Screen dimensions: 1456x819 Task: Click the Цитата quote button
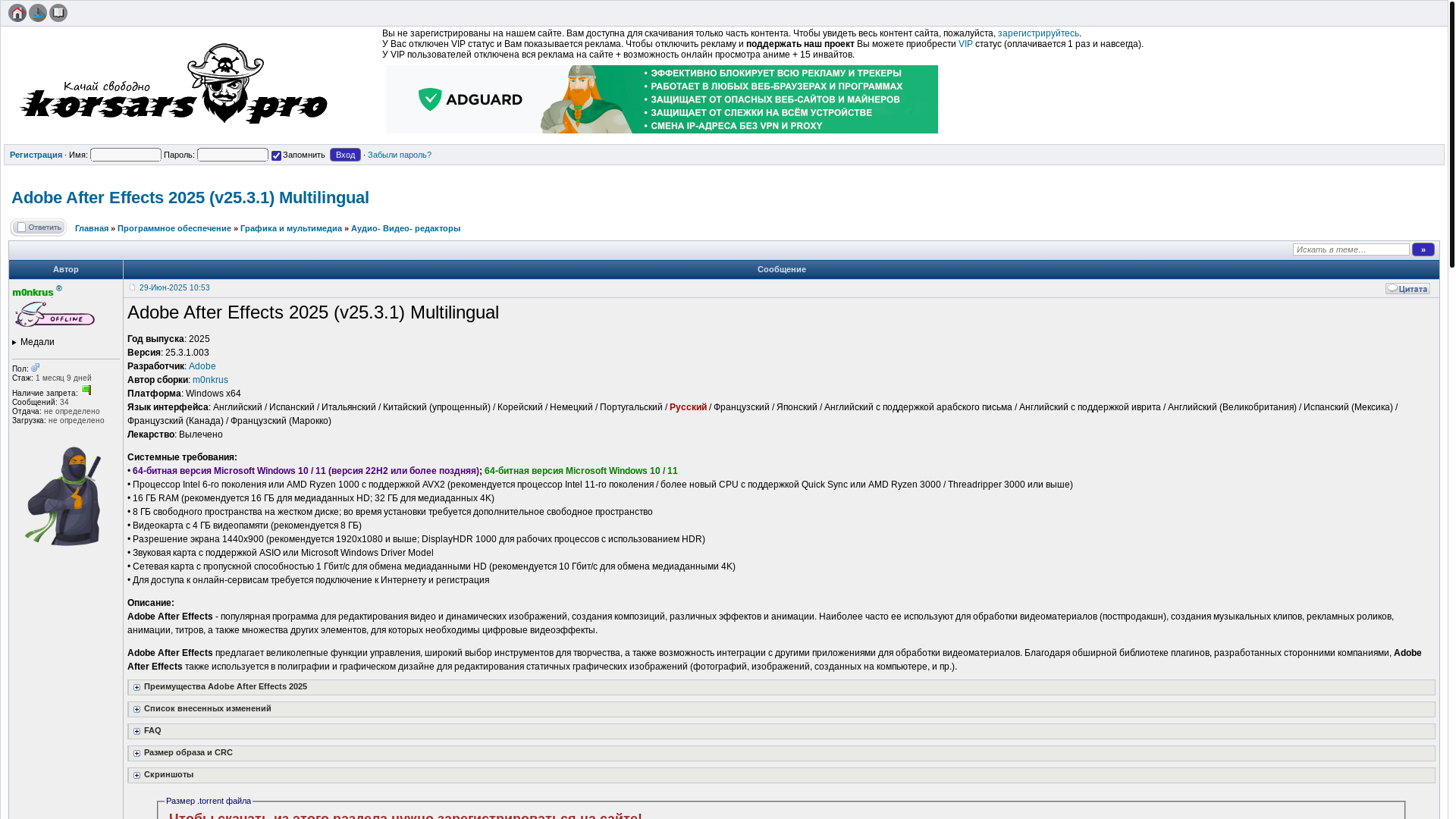1407,289
